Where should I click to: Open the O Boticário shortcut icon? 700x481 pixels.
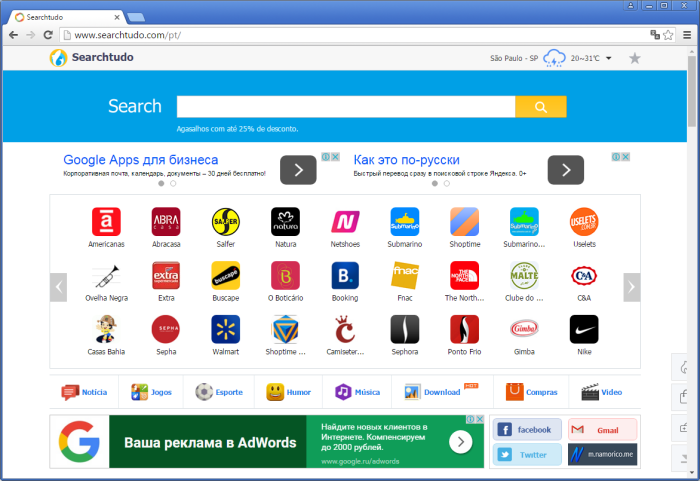point(286,276)
